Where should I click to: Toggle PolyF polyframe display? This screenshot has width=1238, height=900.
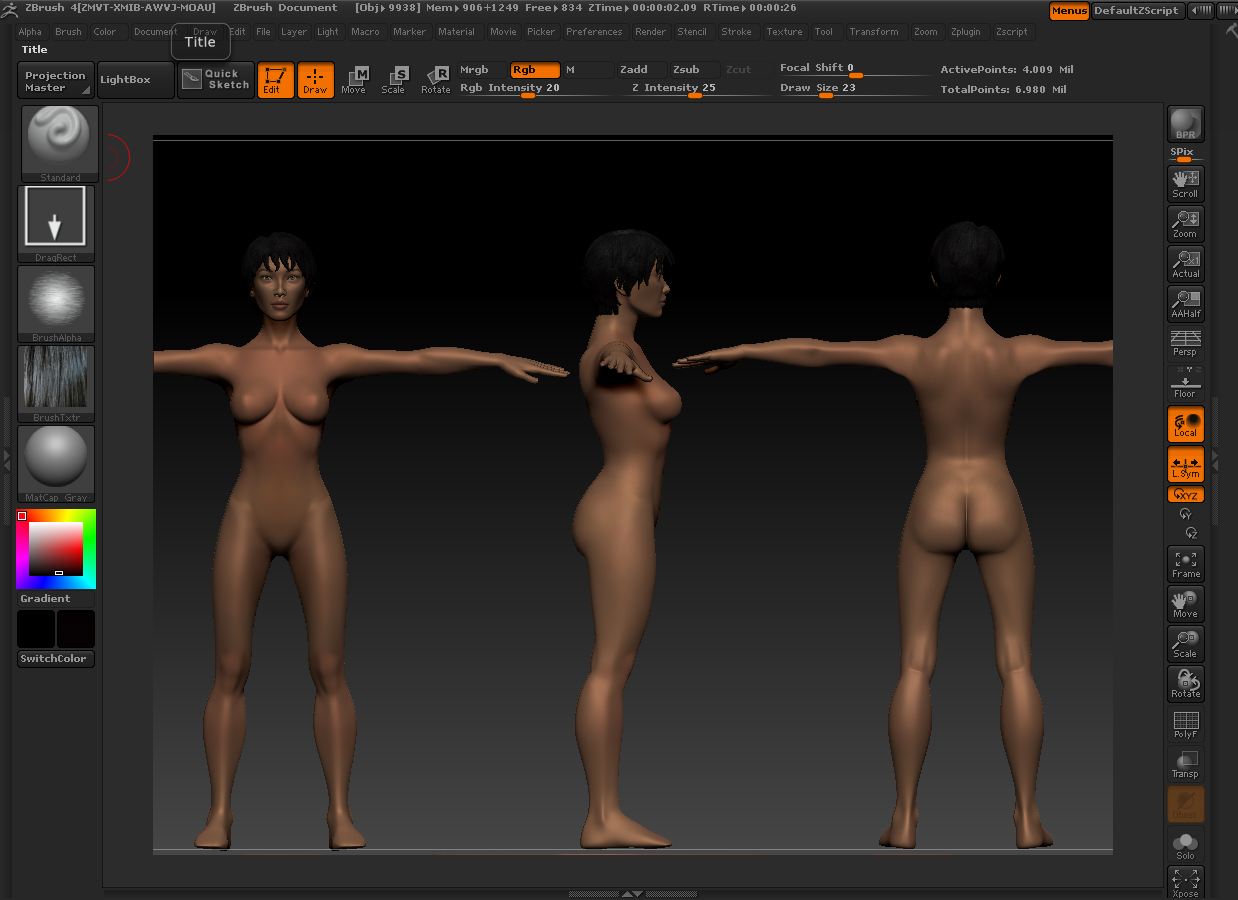point(1185,724)
